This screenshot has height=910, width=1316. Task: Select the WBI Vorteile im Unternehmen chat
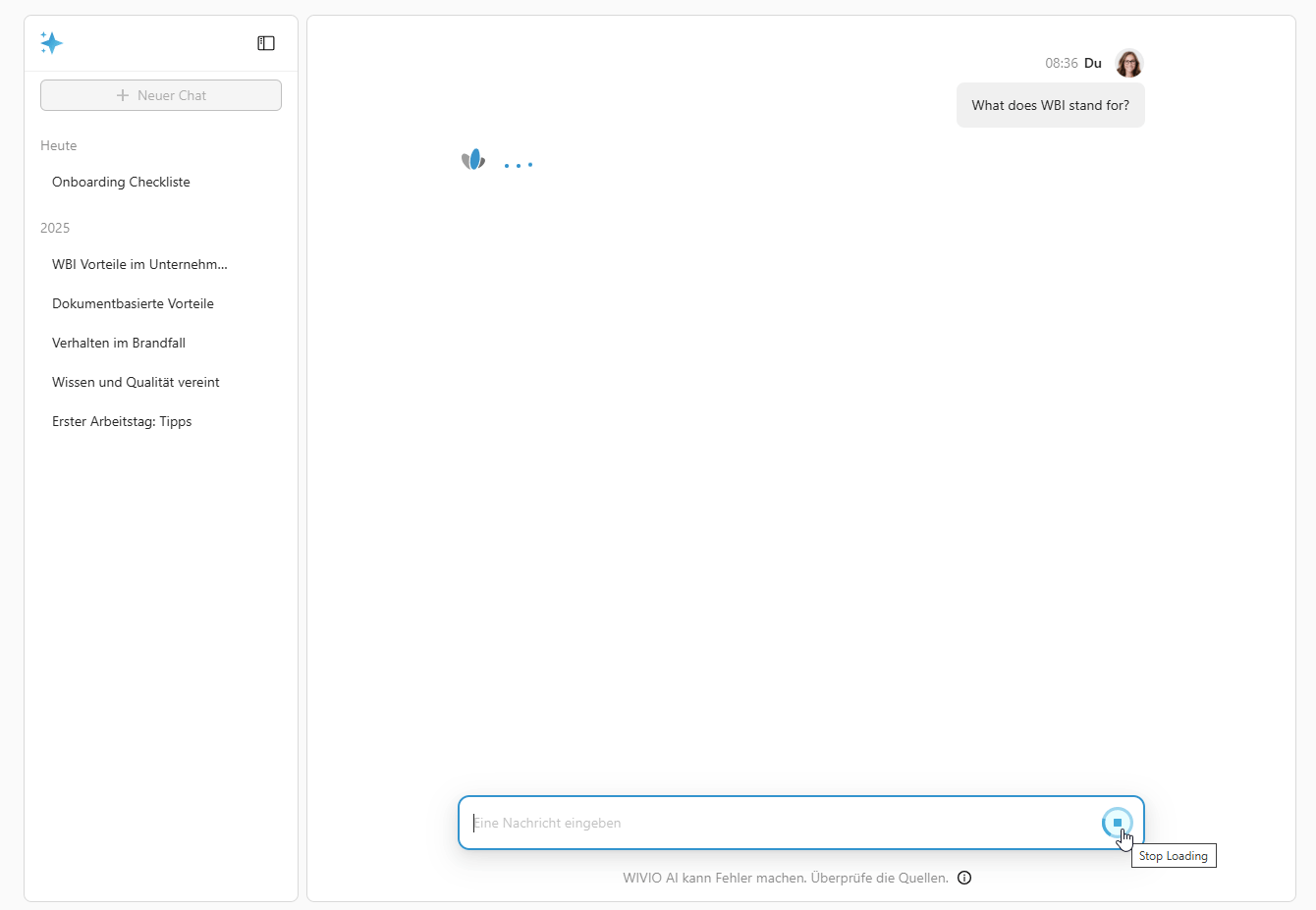pyautogui.click(x=139, y=264)
